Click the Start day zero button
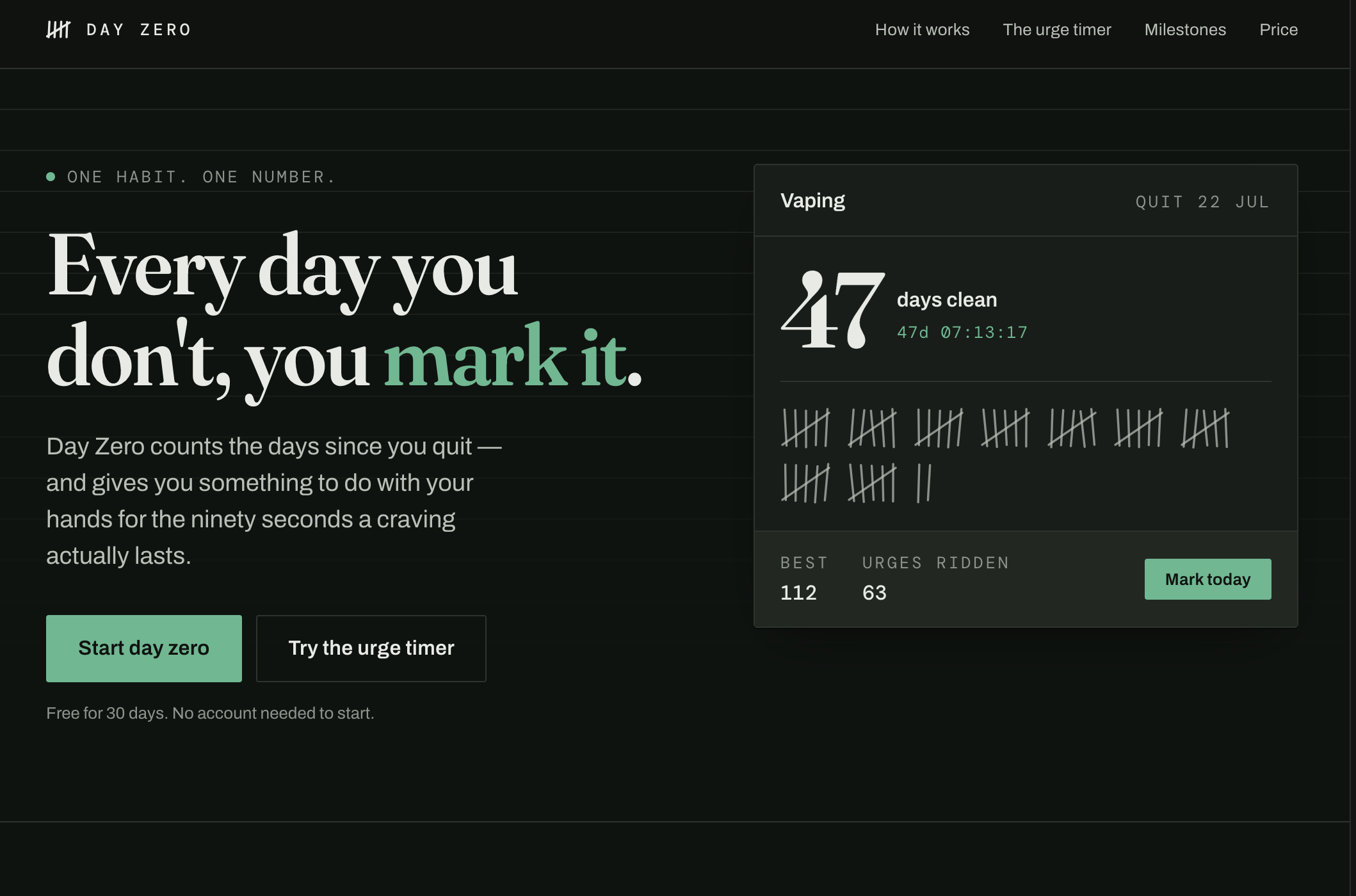Screen dimensions: 1356x896 [144, 648]
